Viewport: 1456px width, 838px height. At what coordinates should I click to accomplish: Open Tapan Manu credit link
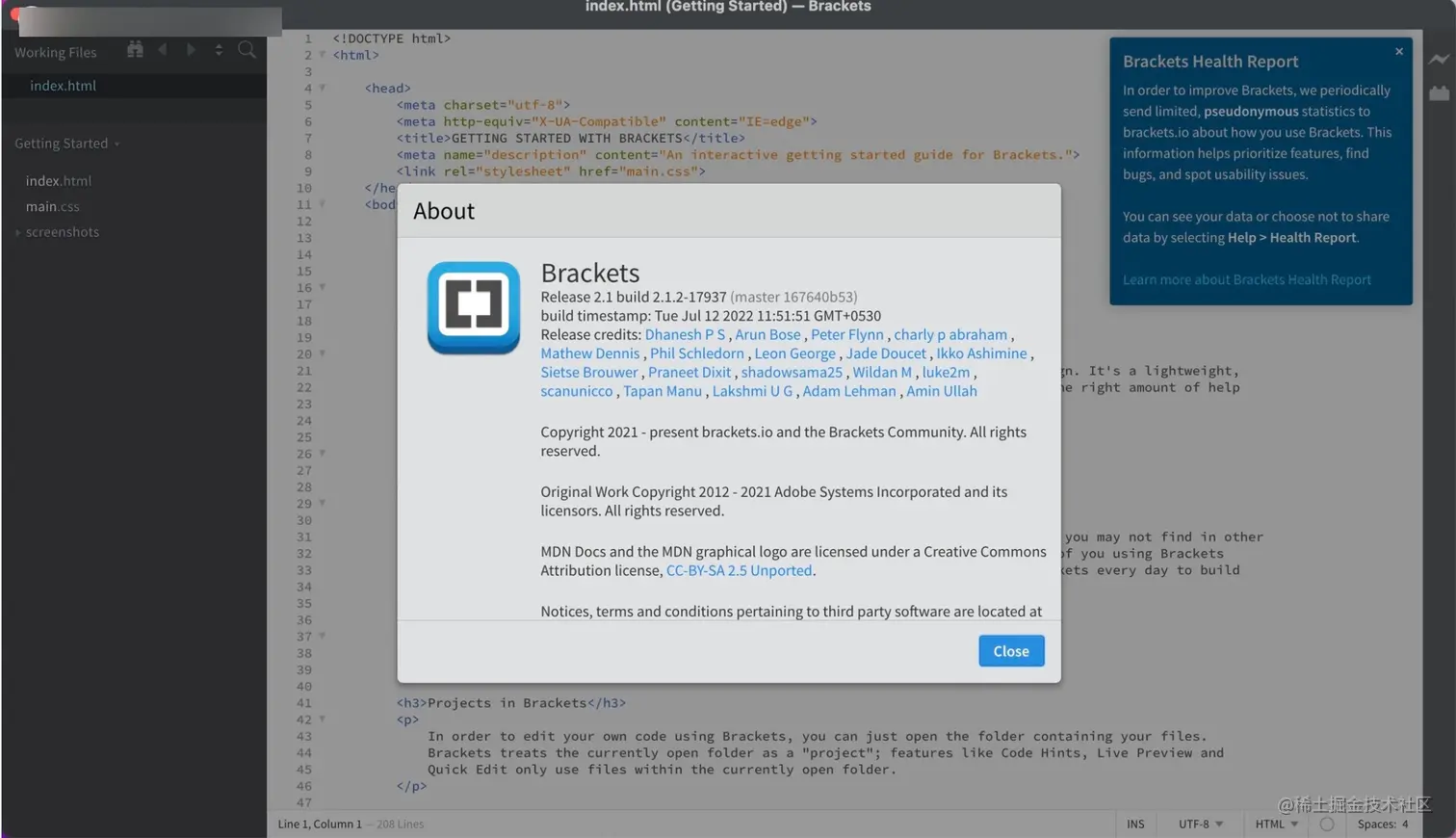click(x=663, y=391)
